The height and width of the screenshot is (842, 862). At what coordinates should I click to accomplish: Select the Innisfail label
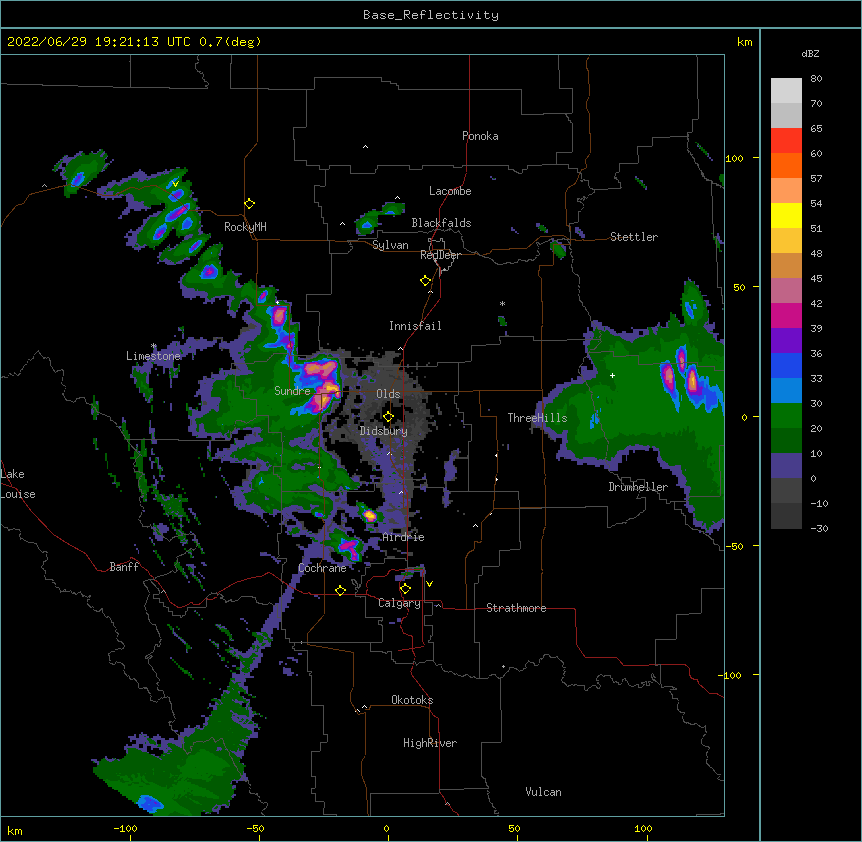(x=415, y=326)
